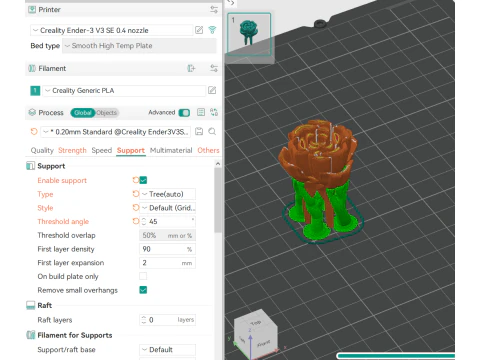Toggle the Advanced mode switch
This screenshot has height=360, width=480.
pos(184,113)
